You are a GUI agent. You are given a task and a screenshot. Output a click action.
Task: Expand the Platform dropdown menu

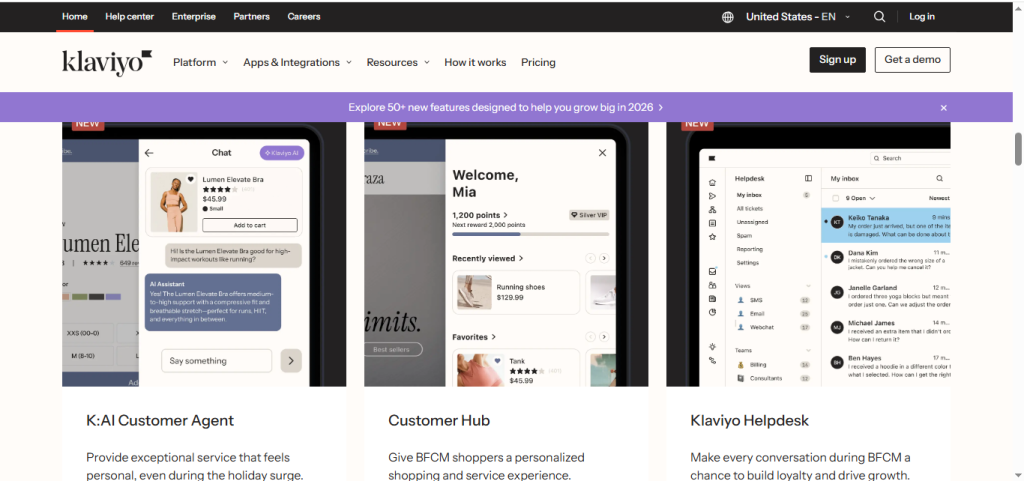point(200,62)
